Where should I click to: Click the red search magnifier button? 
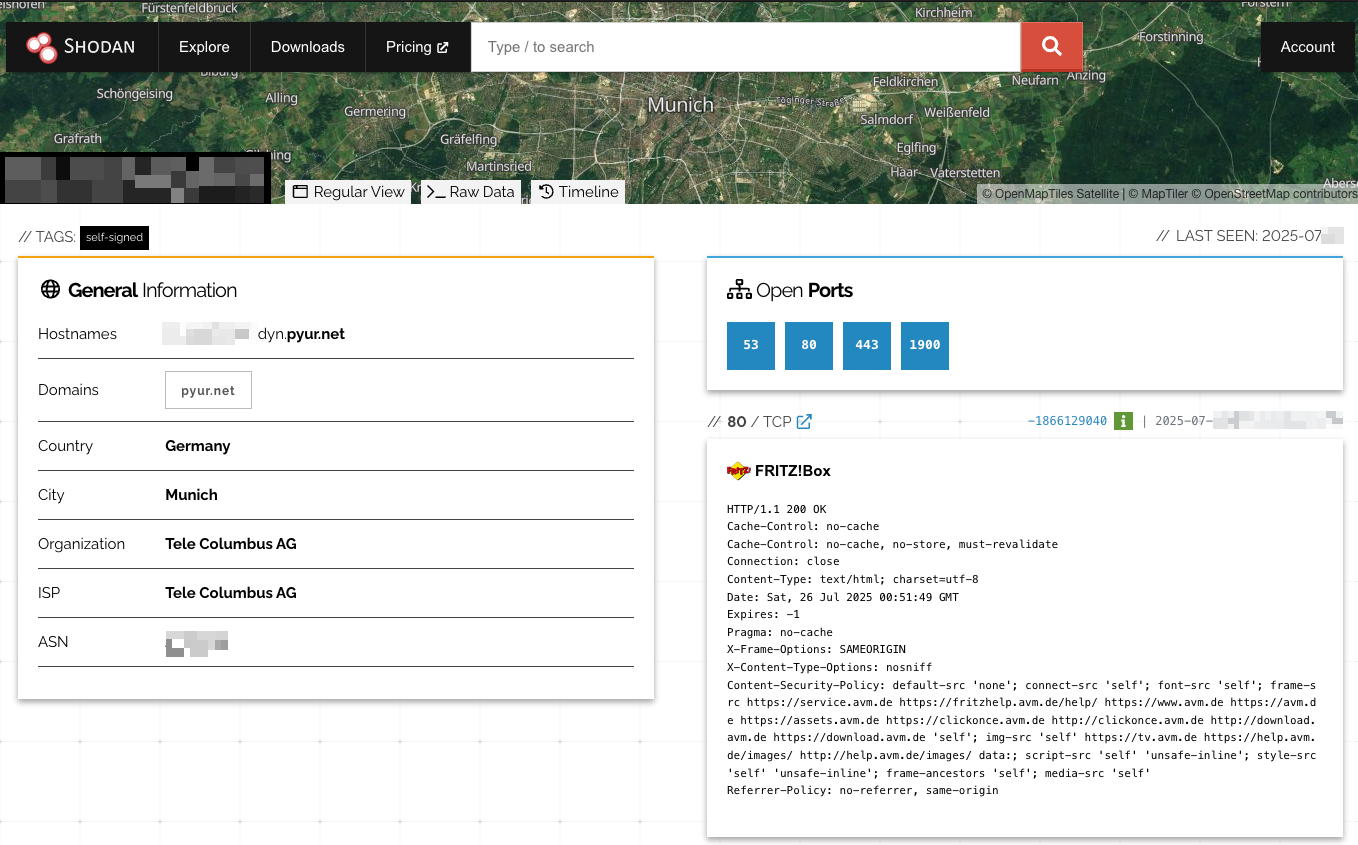coord(1051,47)
